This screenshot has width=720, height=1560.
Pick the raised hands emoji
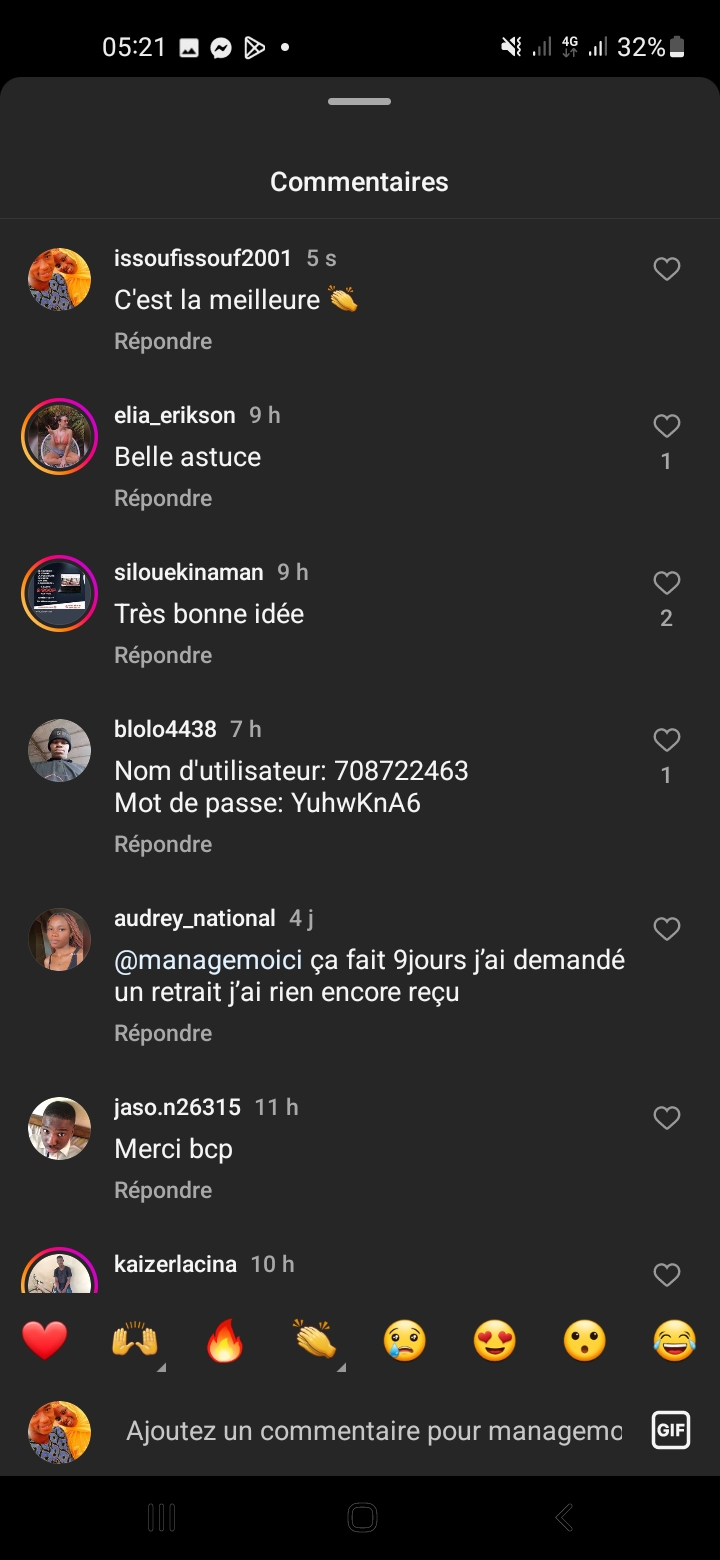tap(135, 1341)
